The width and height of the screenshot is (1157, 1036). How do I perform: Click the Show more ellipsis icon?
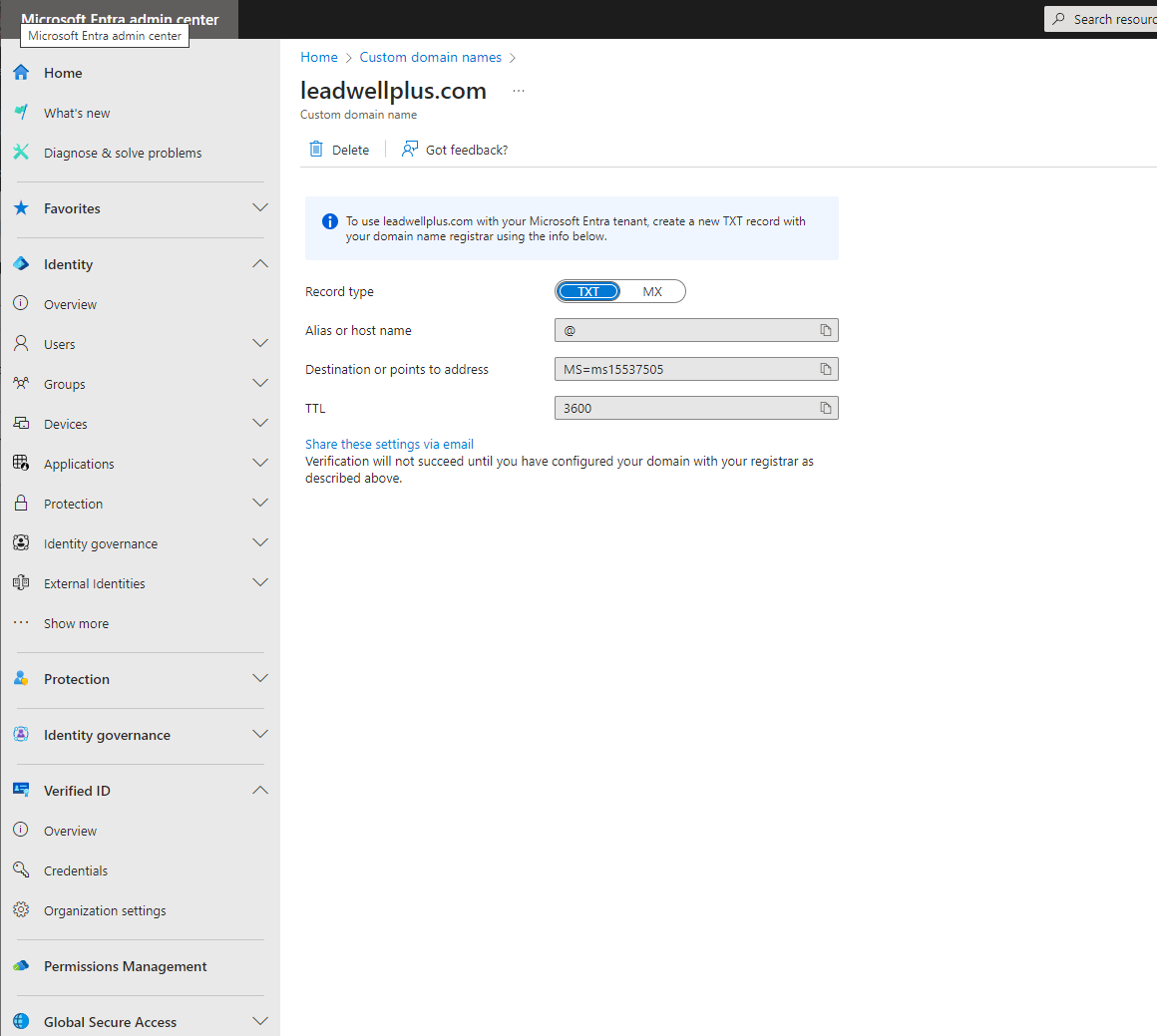tap(21, 623)
